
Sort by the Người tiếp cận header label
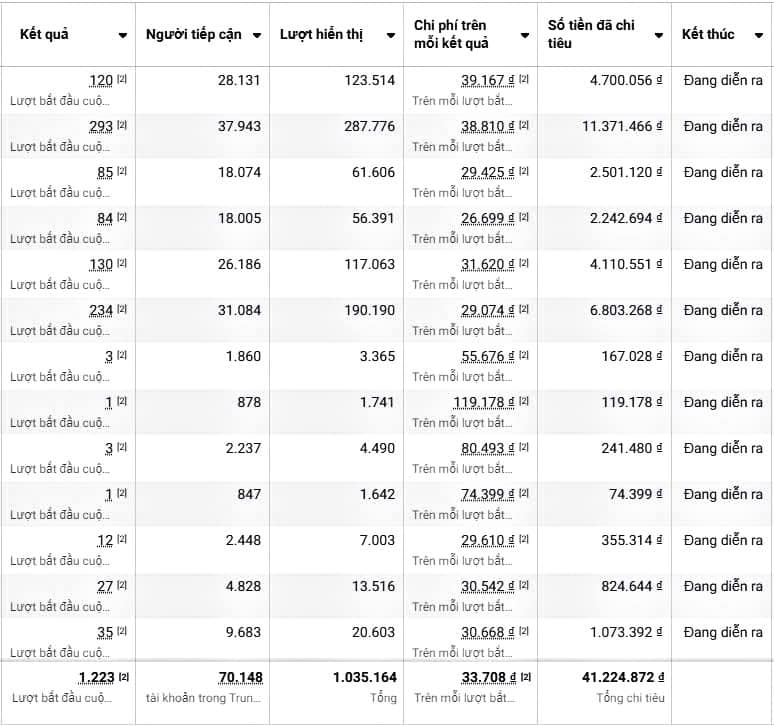(194, 34)
